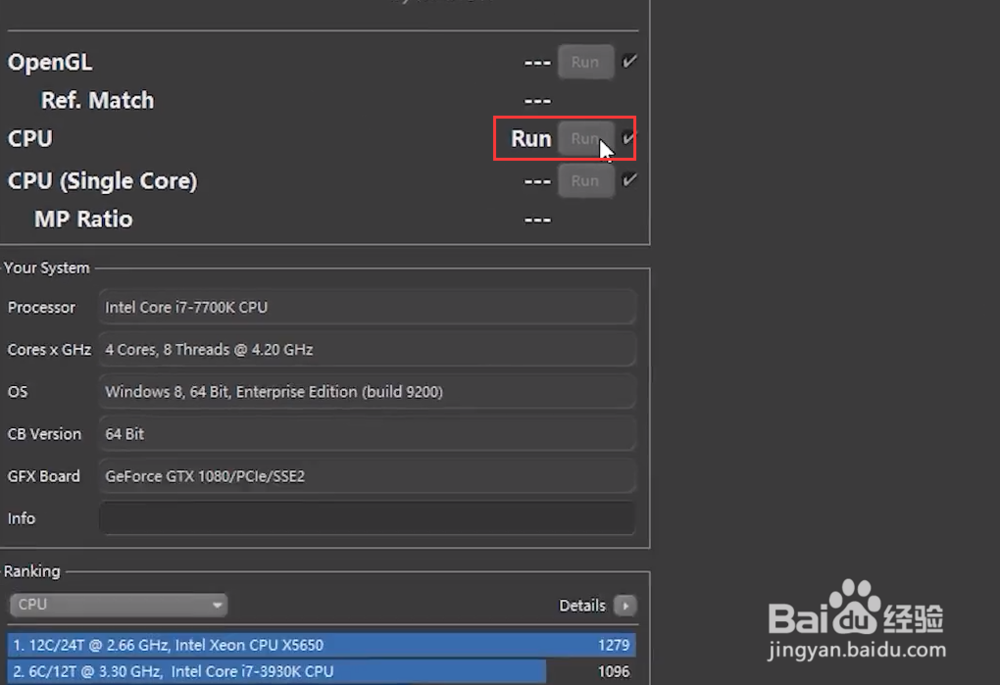Click the OpenGL label
1000x685 pixels.
tap(50, 63)
